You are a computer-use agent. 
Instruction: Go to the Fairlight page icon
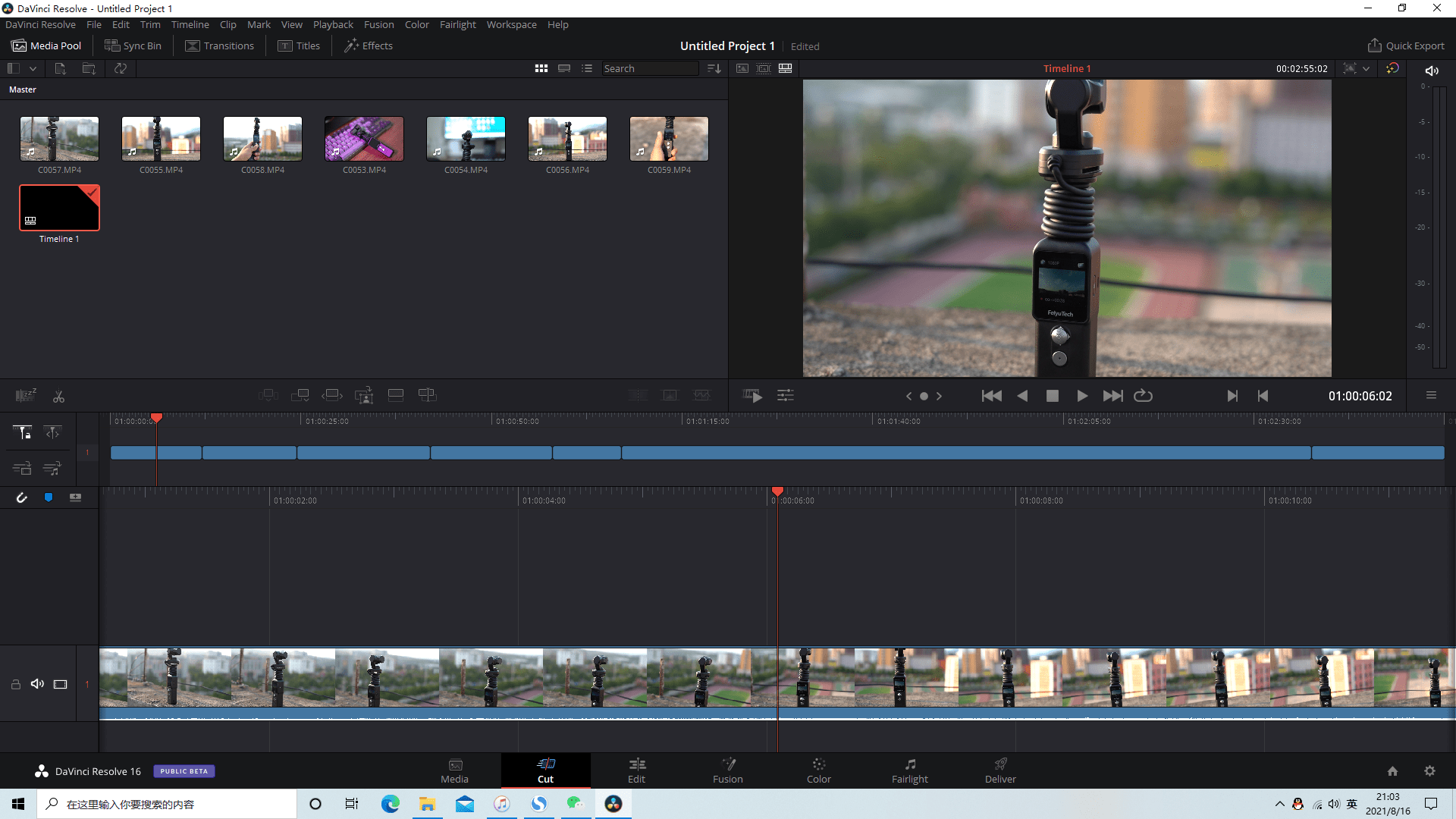click(909, 770)
